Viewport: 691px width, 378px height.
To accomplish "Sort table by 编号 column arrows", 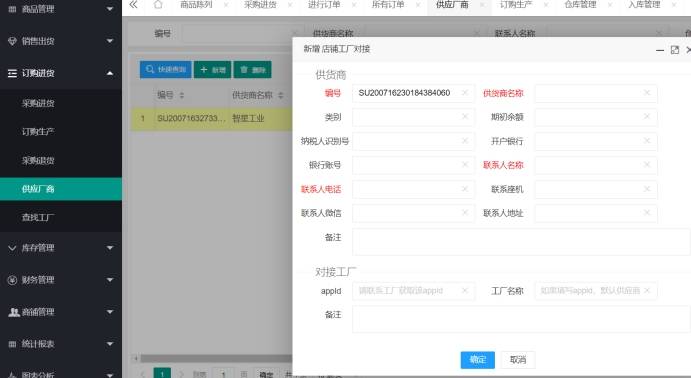I will pos(182,95).
